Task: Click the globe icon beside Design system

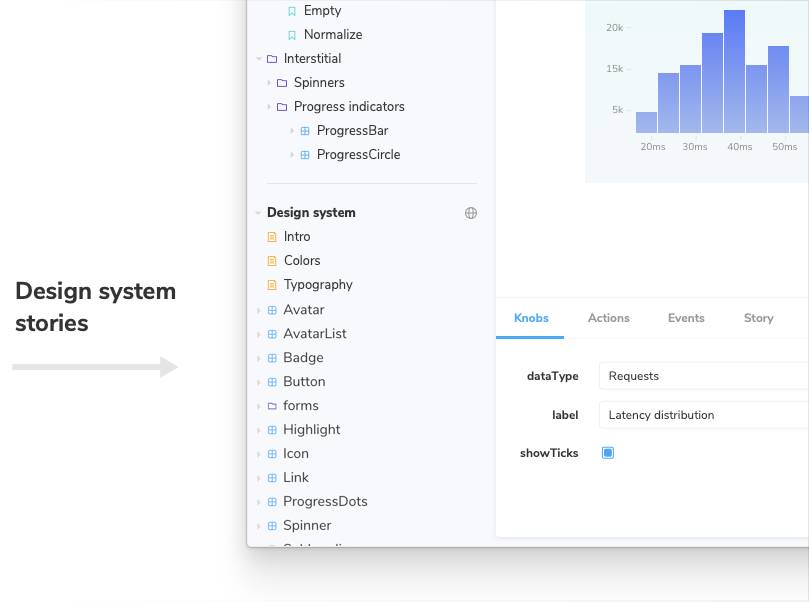Action: pos(471,212)
